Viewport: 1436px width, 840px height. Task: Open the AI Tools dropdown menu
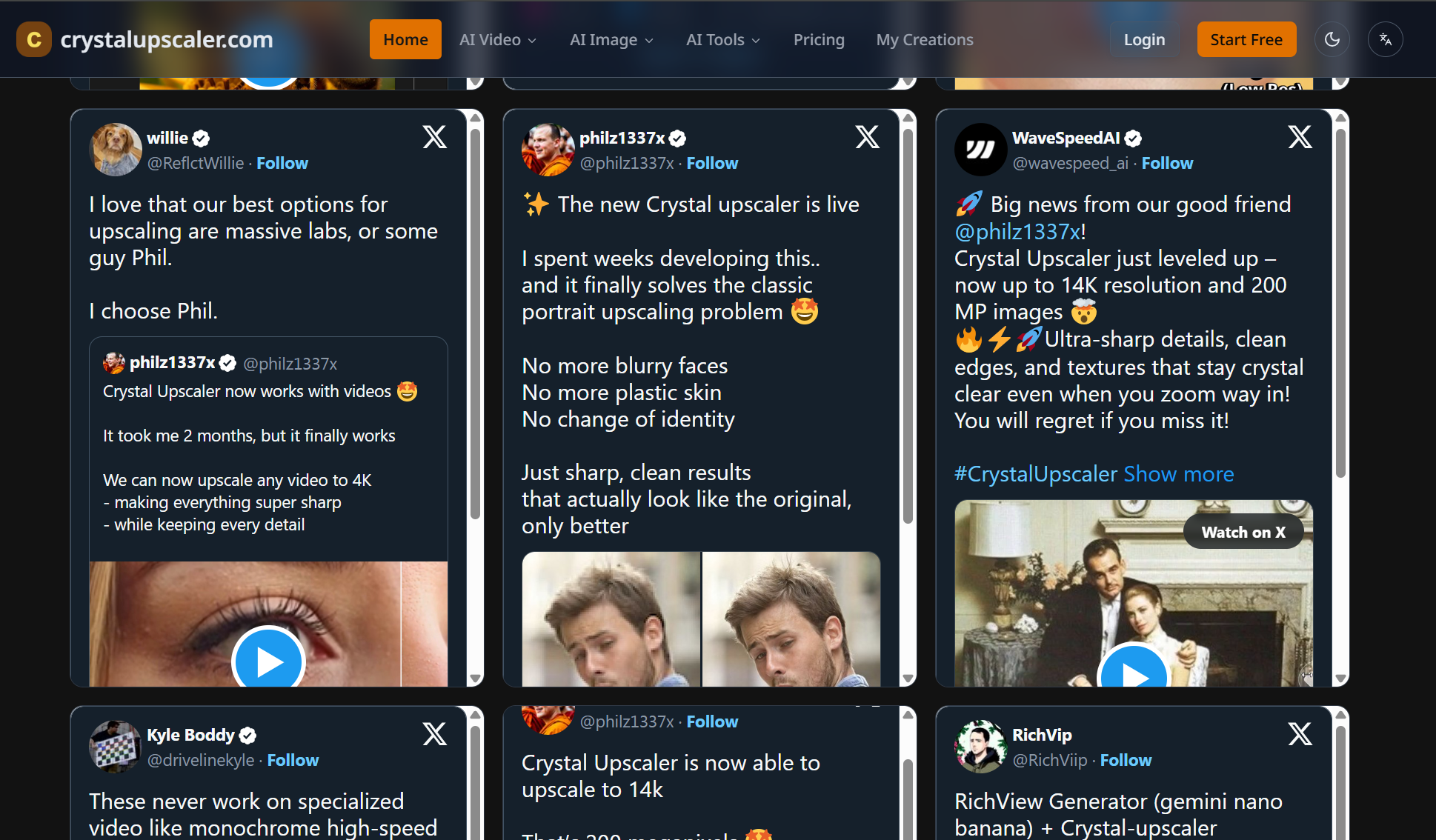pos(722,40)
